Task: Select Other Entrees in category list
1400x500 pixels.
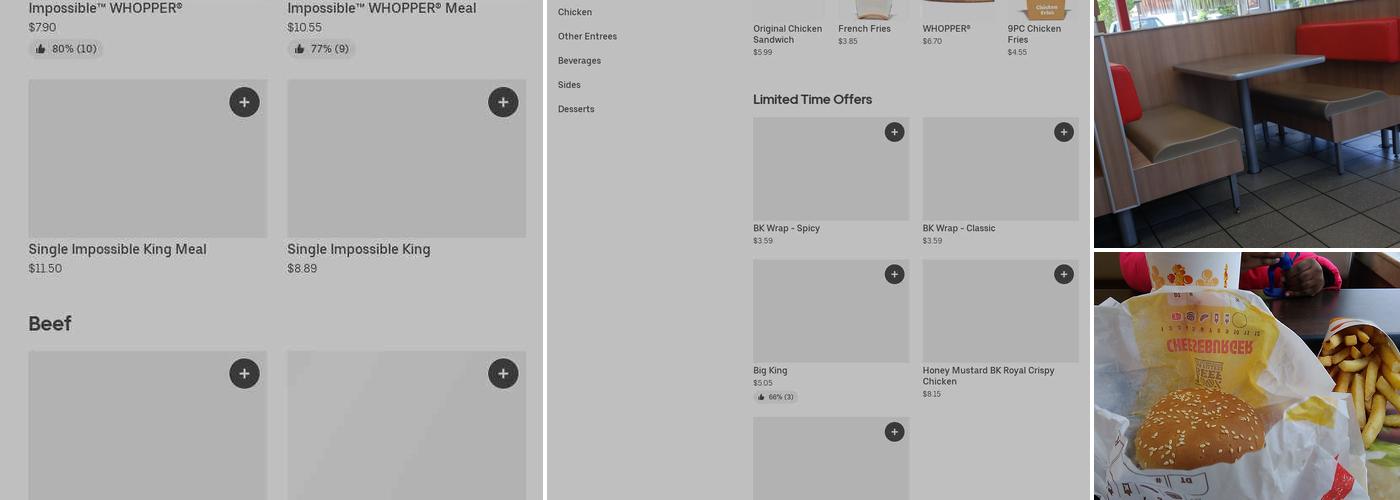Action: [587, 36]
